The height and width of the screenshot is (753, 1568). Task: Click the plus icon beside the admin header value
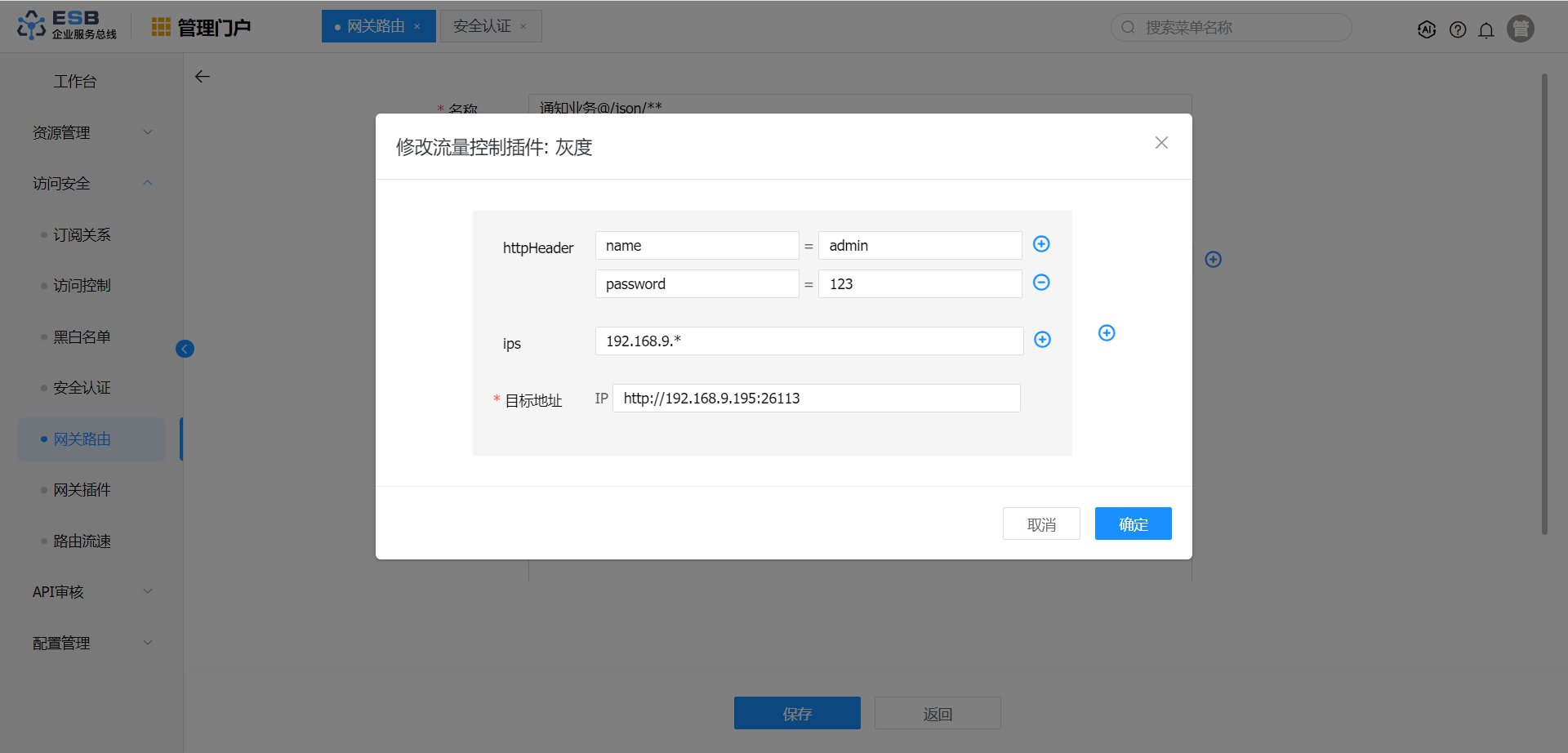tap(1041, 244)
